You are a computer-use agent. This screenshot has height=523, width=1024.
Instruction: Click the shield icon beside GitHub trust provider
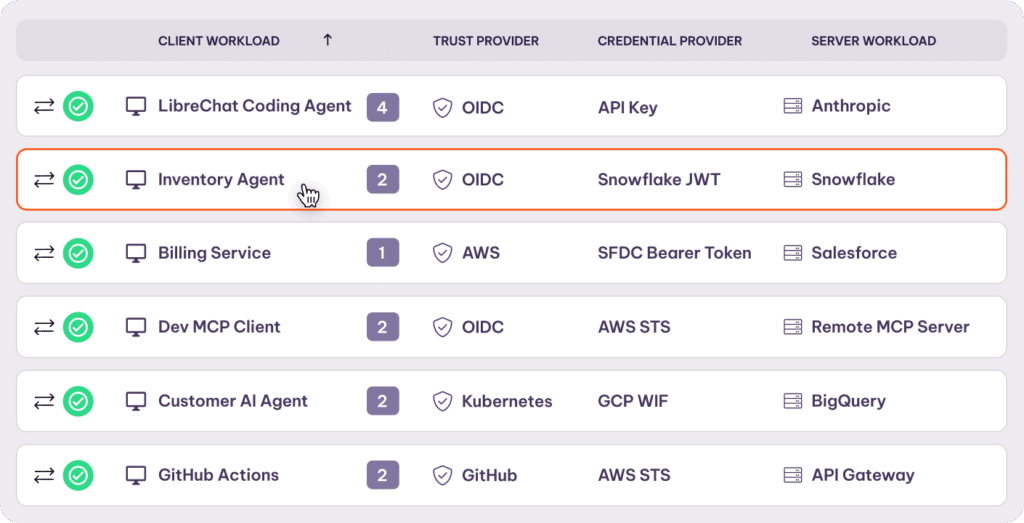[x=442, y=475]
